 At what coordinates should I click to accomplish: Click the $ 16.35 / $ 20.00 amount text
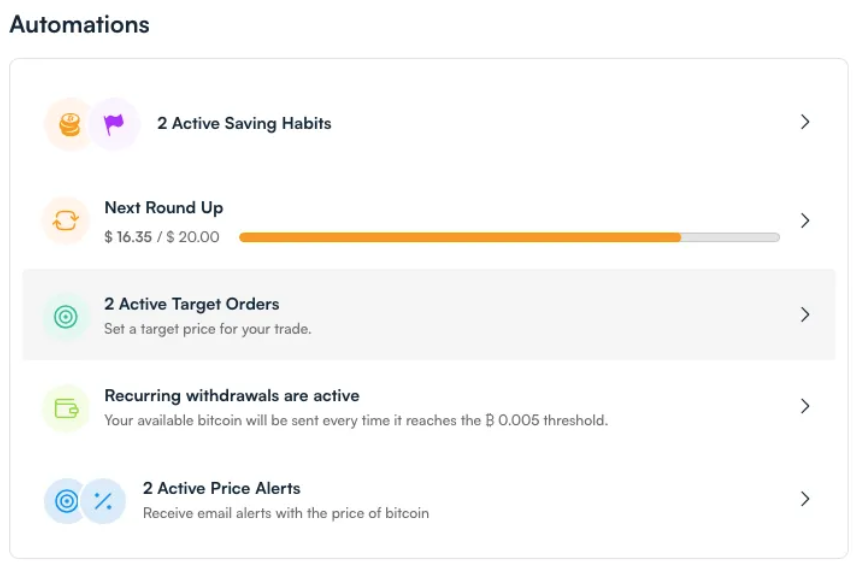[x=162, y=237]
